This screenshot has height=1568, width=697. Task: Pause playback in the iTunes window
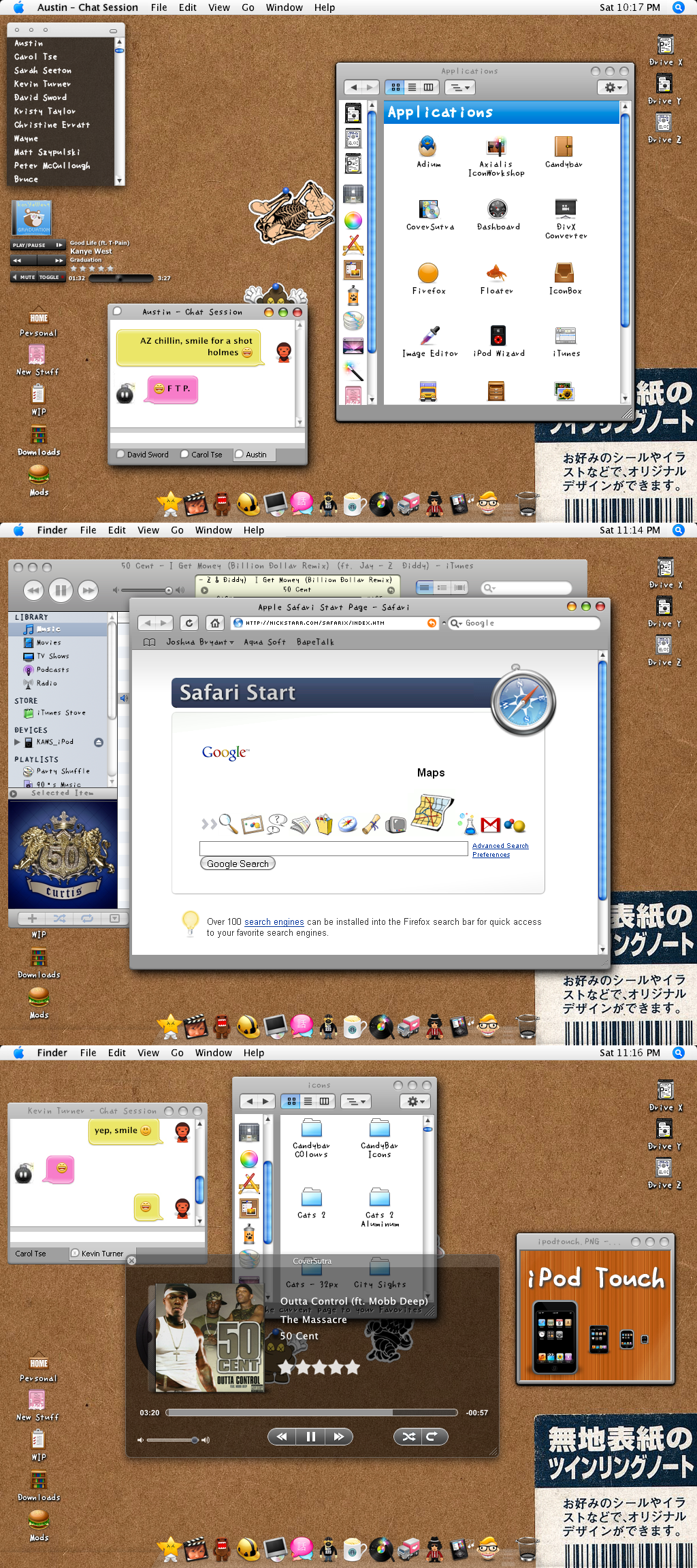[61, 590]
